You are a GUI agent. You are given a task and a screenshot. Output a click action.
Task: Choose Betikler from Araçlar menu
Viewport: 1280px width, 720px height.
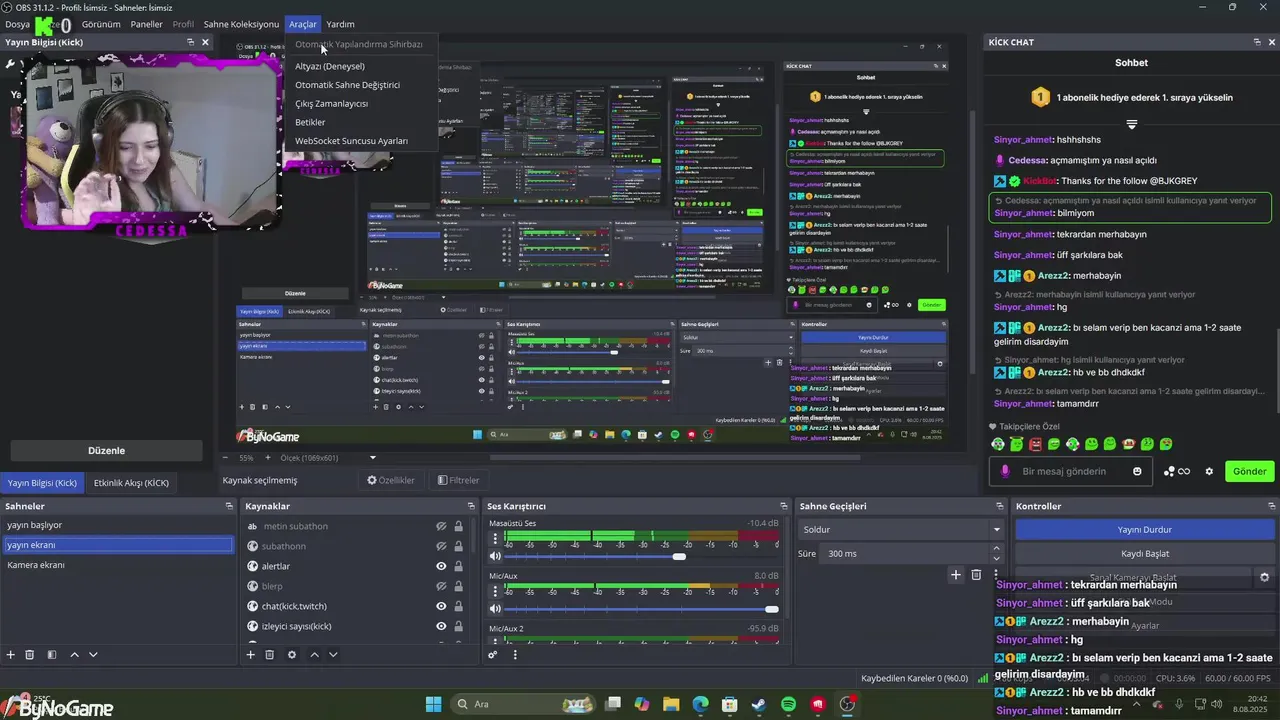tap(310, 122)
